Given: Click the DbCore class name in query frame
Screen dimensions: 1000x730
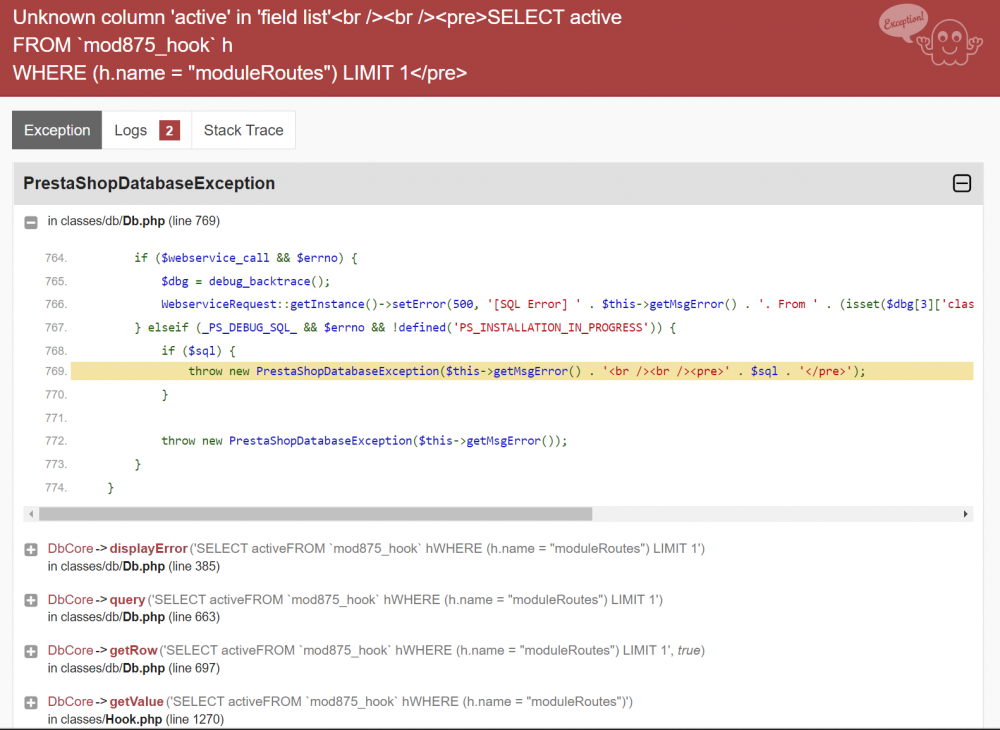Looking at the screenshot, I should tap(70, 599).
